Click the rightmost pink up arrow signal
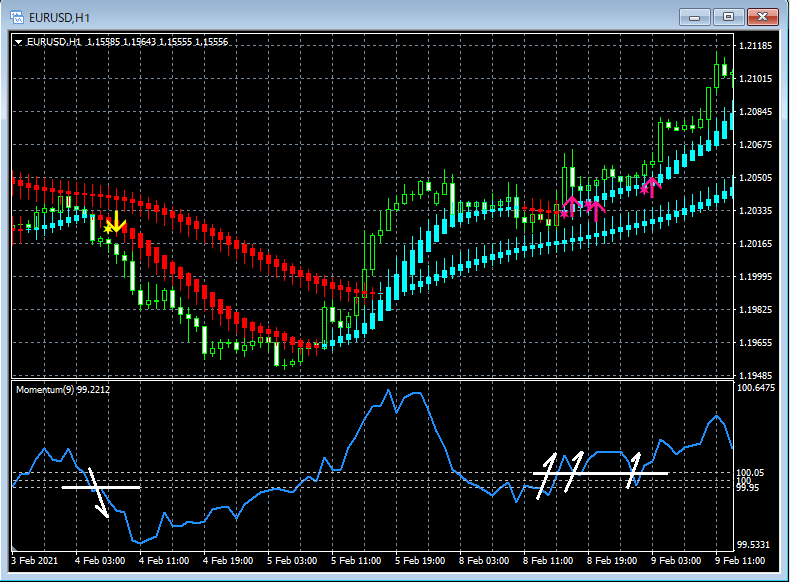 (651, 186)
